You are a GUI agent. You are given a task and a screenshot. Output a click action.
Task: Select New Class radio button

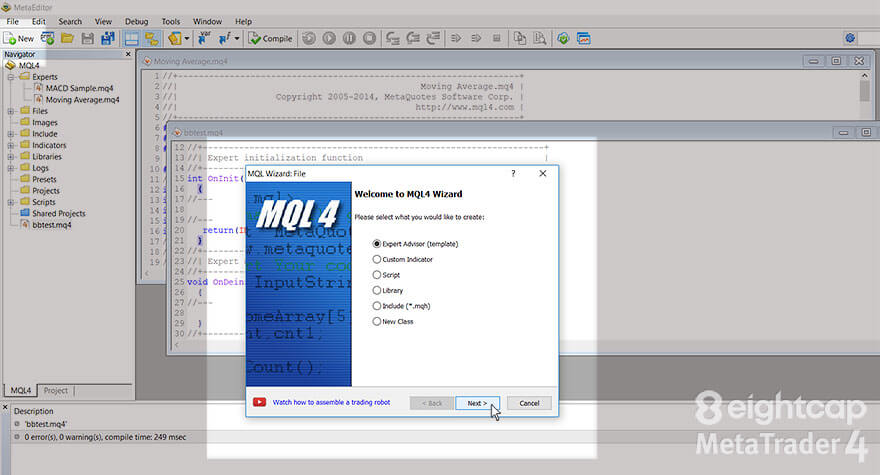(x=377, y=321)
